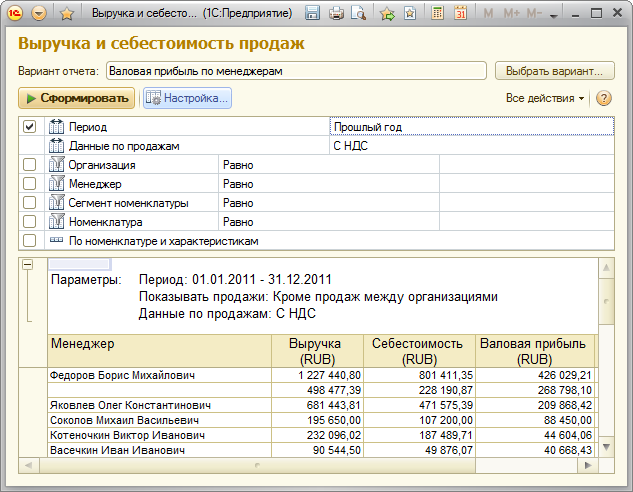The width and height of the screenshot is (633, 492).
Task: Click the Вариант отчета field
Action: click(x=295, y=71)
